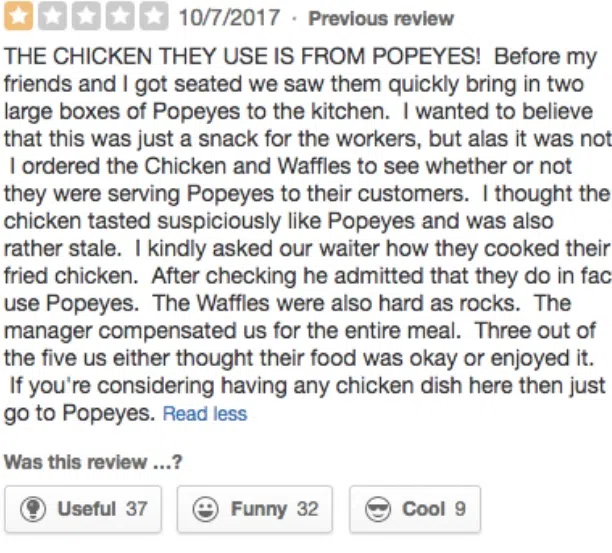Click the Previous review label
Viewport: 612px width, 553px height.
[380, 19]
